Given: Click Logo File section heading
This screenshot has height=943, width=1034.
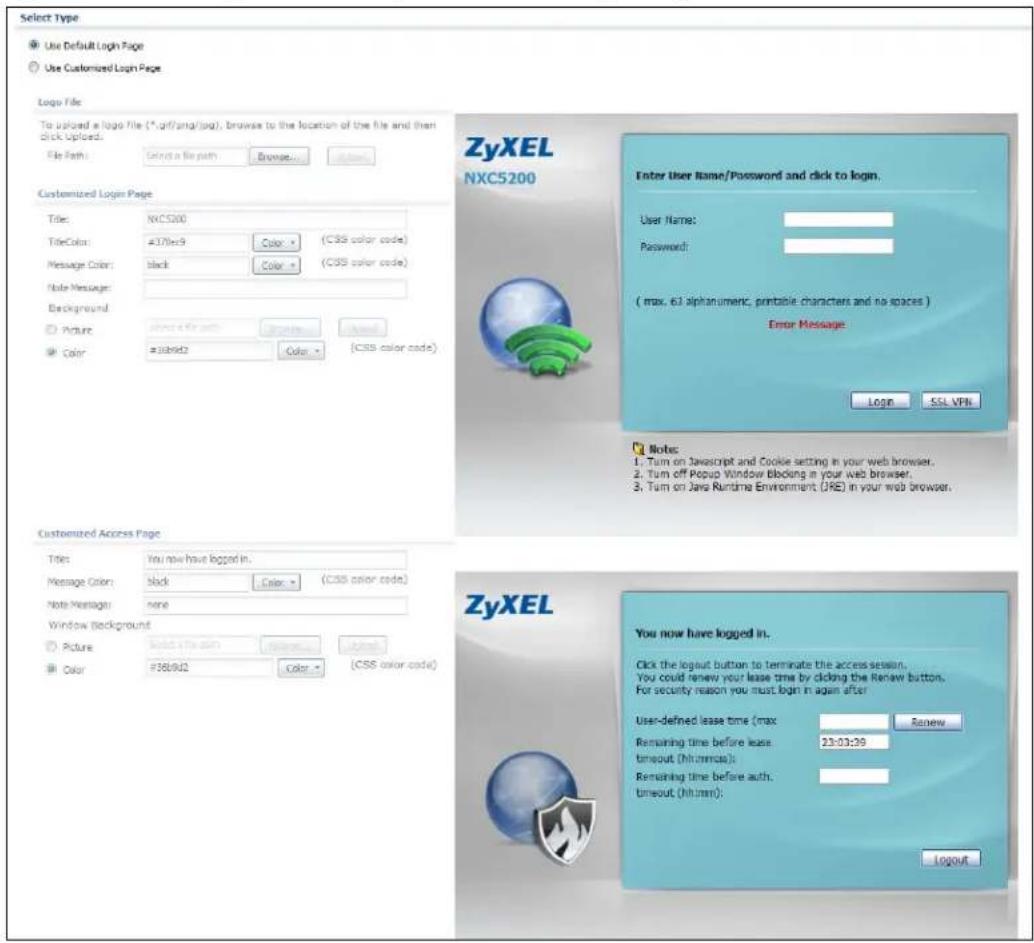Looking at the screenshot, I should coord(60,102).
